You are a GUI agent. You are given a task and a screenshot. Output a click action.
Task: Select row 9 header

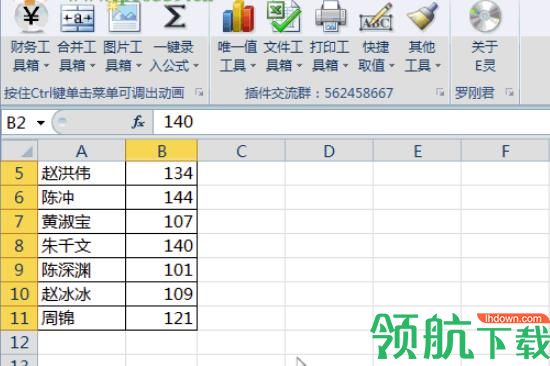pos(19,270)
